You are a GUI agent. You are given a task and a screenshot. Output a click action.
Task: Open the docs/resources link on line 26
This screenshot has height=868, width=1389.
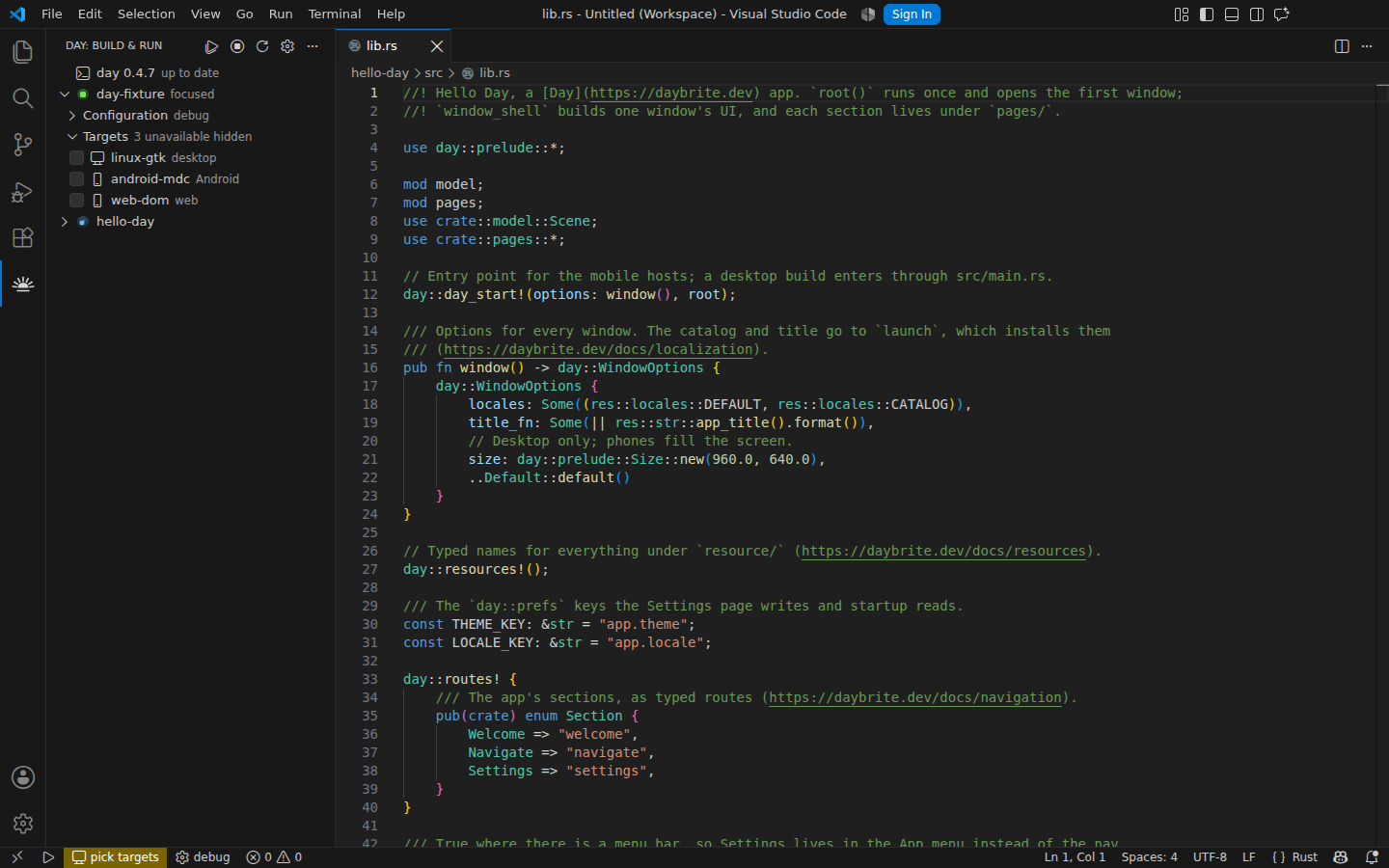(x=944, y=552)
